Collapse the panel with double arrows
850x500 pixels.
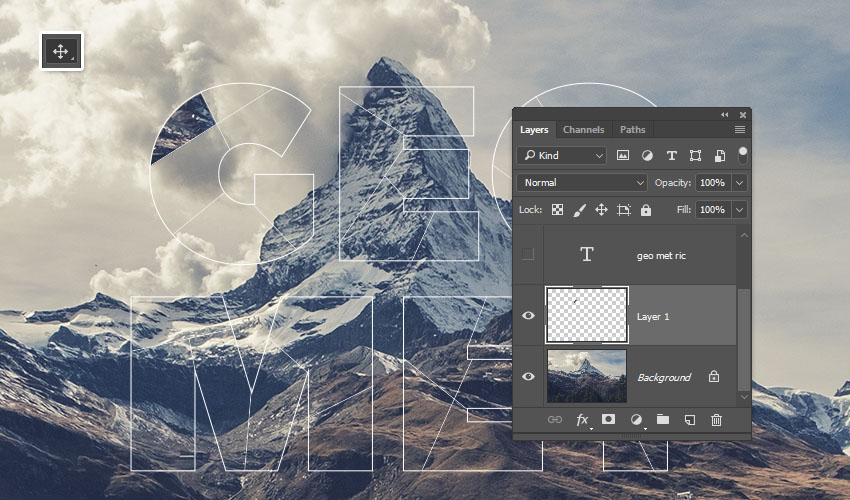pyautogui.click(x=725, y=114)
